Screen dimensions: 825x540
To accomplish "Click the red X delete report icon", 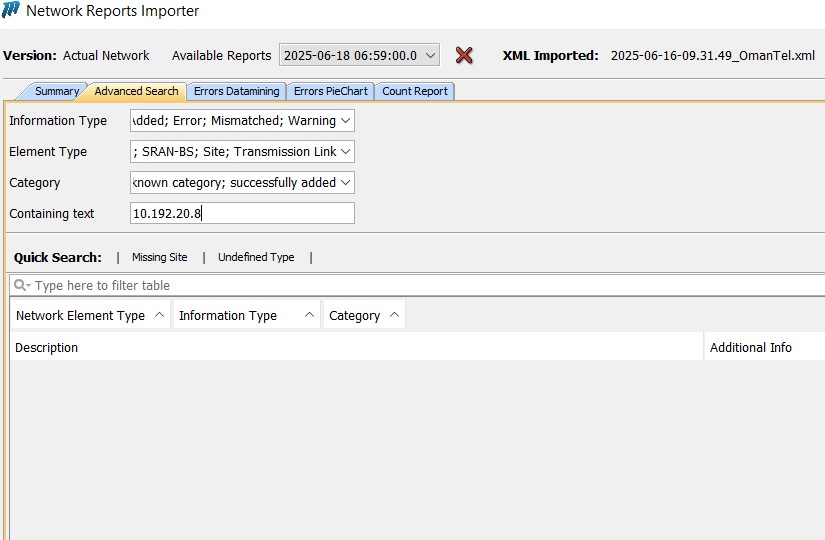I will (x=464, y=55).
